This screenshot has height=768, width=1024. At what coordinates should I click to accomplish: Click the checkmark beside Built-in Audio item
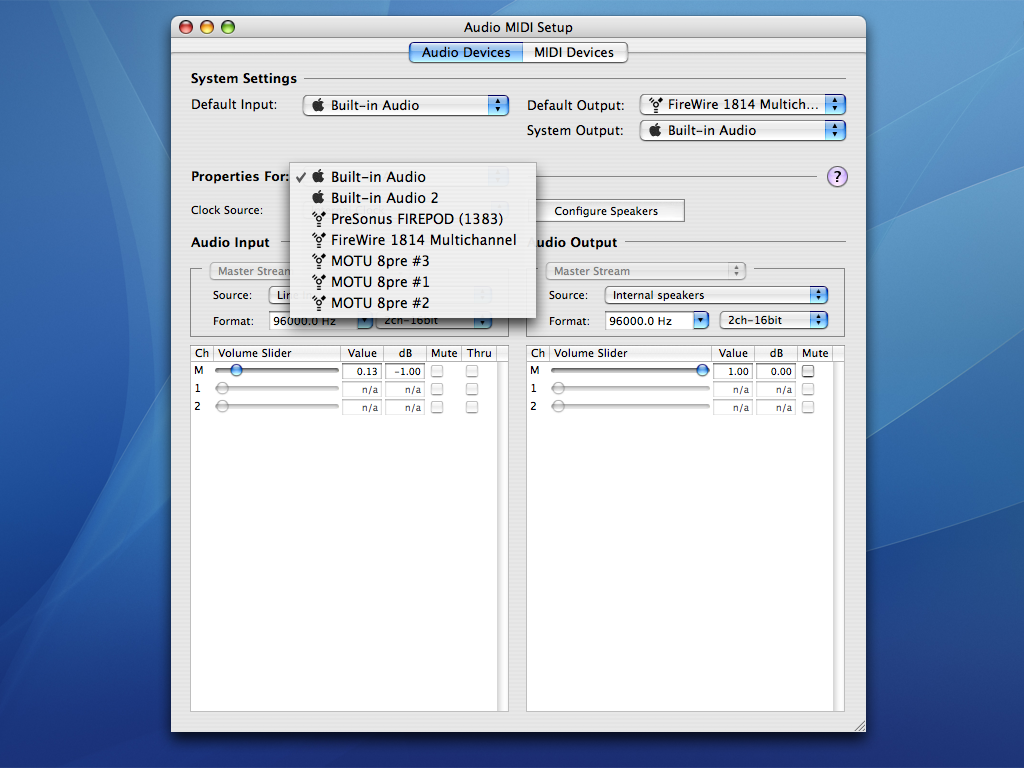click(300, 177)
